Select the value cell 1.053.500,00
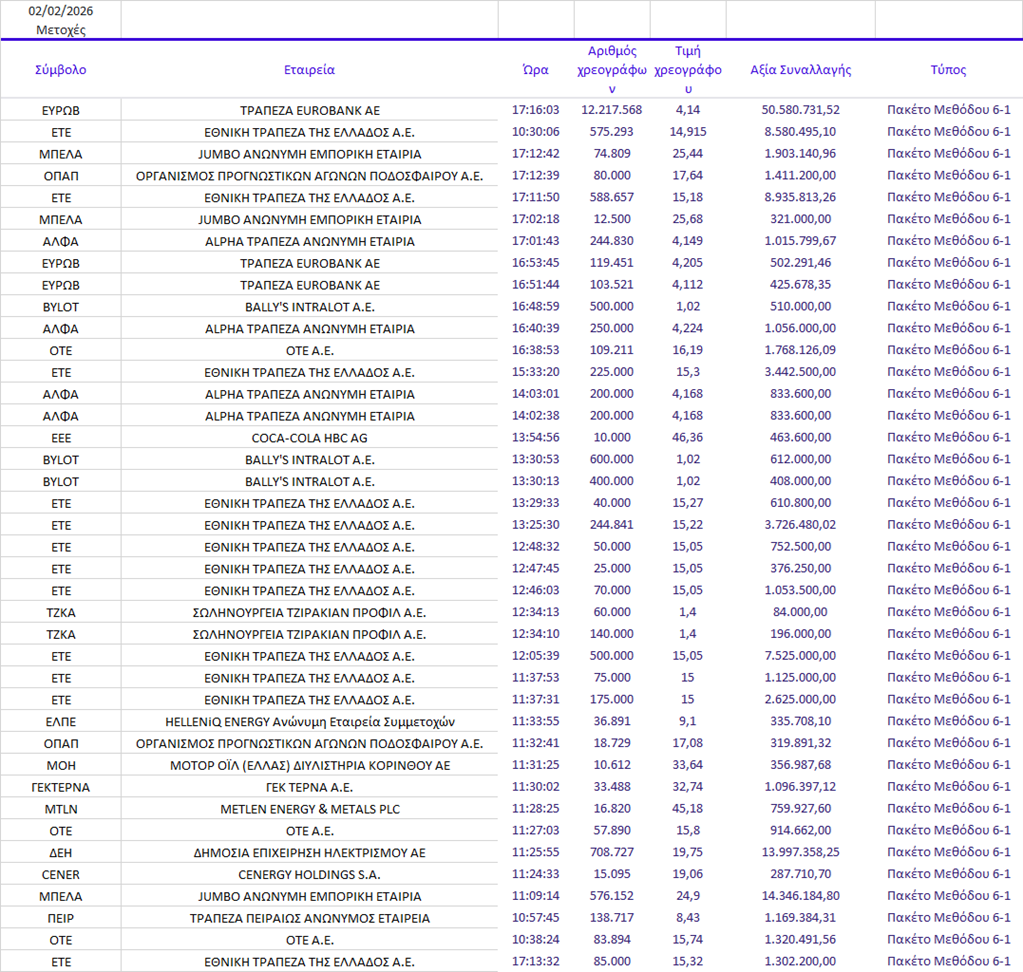 pos(801,590)
